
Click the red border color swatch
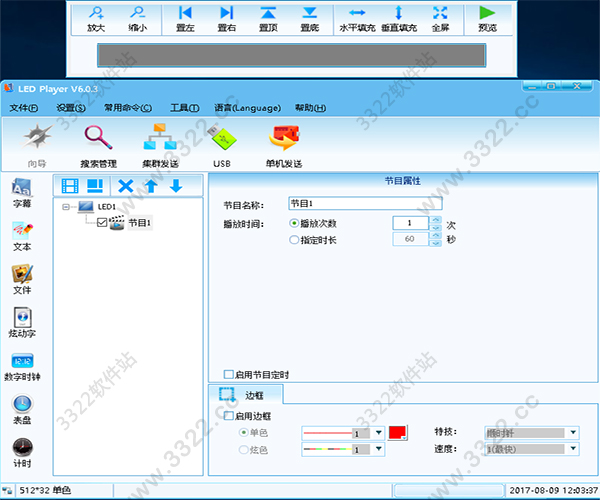point(398,433)
